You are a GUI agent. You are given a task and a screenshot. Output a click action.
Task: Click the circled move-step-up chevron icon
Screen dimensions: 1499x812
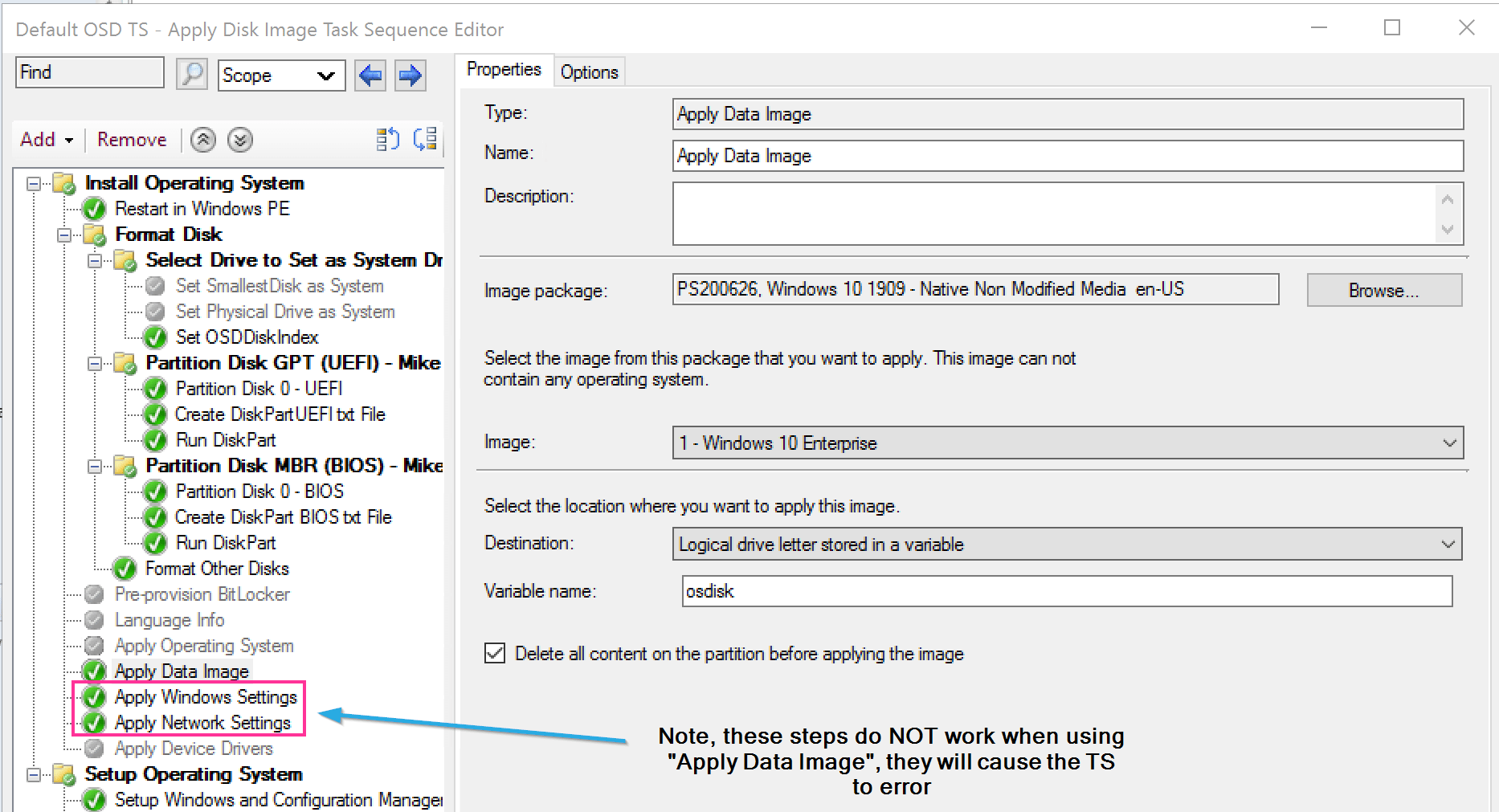(x=202, y=140)
